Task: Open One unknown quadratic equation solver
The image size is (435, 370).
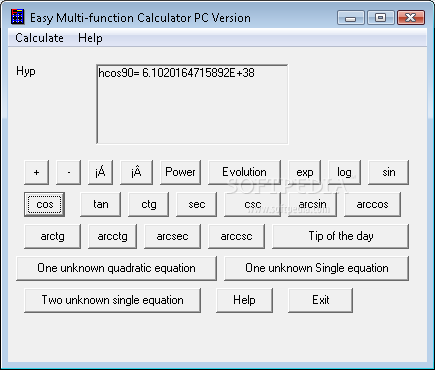Action: pyautogui.click(x=116, y=268)
